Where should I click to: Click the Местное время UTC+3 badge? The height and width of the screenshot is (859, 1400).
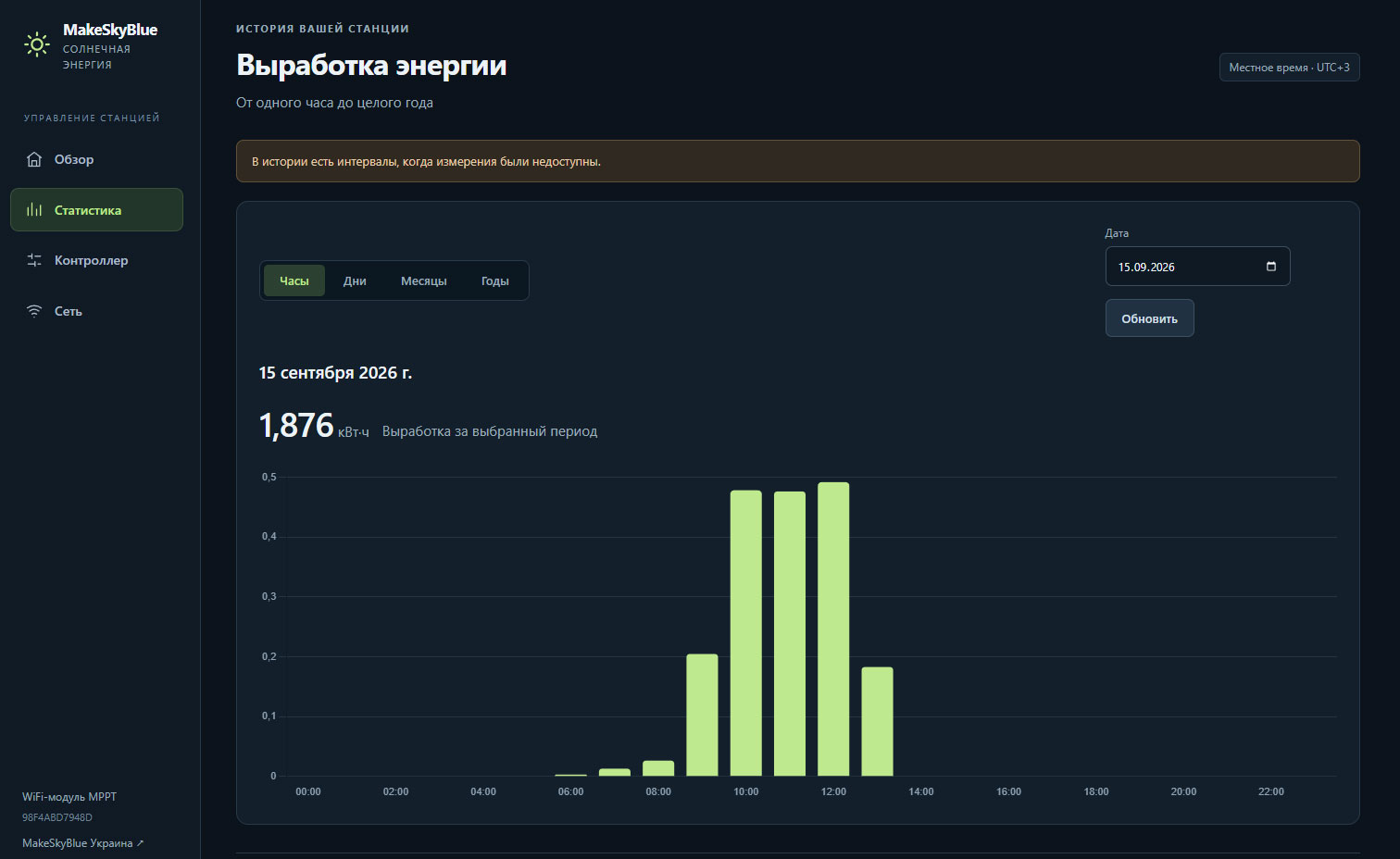click(x=1289, y=68)
